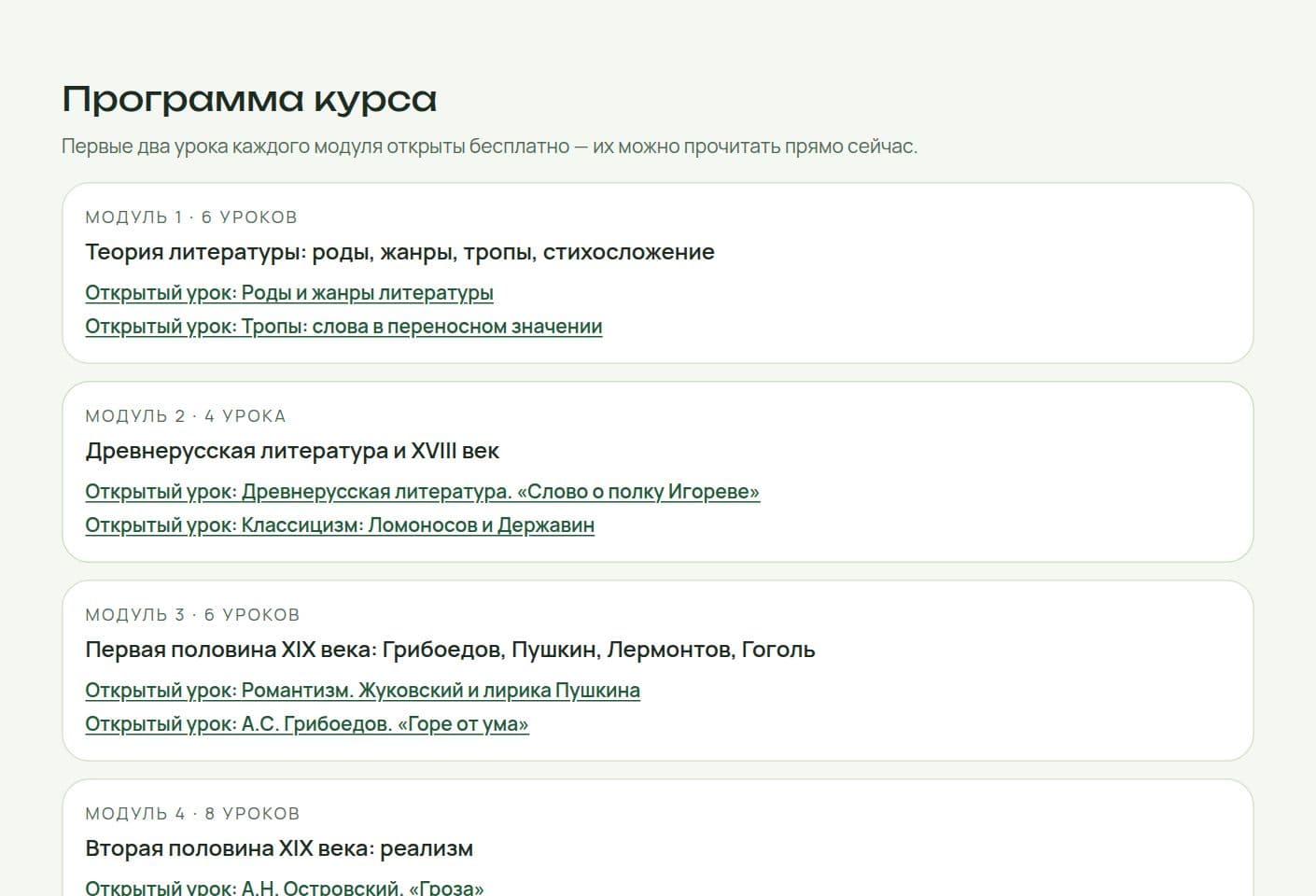Click the label «МОДУЛЬ 3 · 6 УРОКОВ»

[x=192, y=615]
